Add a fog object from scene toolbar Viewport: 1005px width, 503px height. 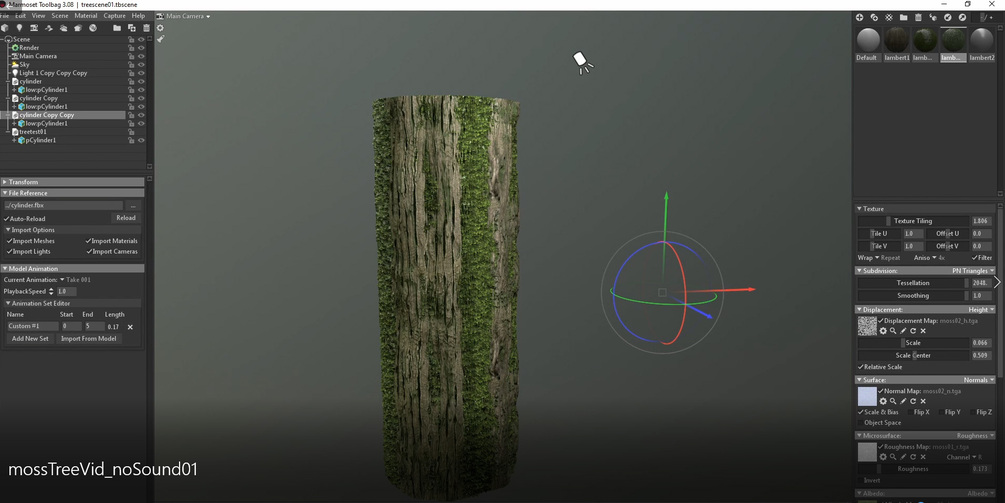(x=63, y=28)
